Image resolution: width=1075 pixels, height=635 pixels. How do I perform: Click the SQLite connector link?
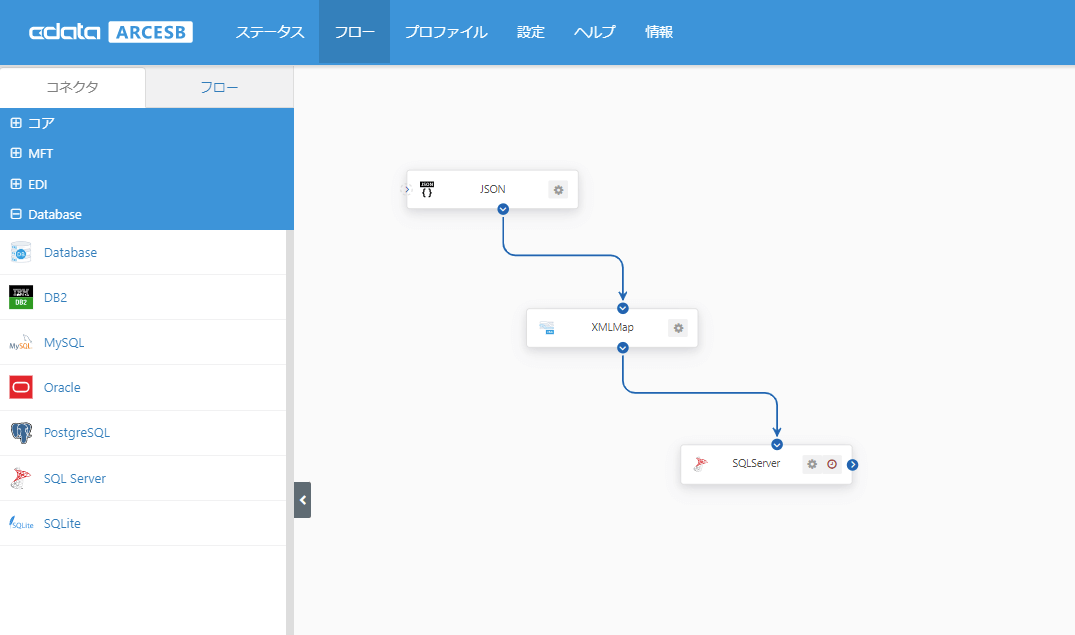point(62,523)
